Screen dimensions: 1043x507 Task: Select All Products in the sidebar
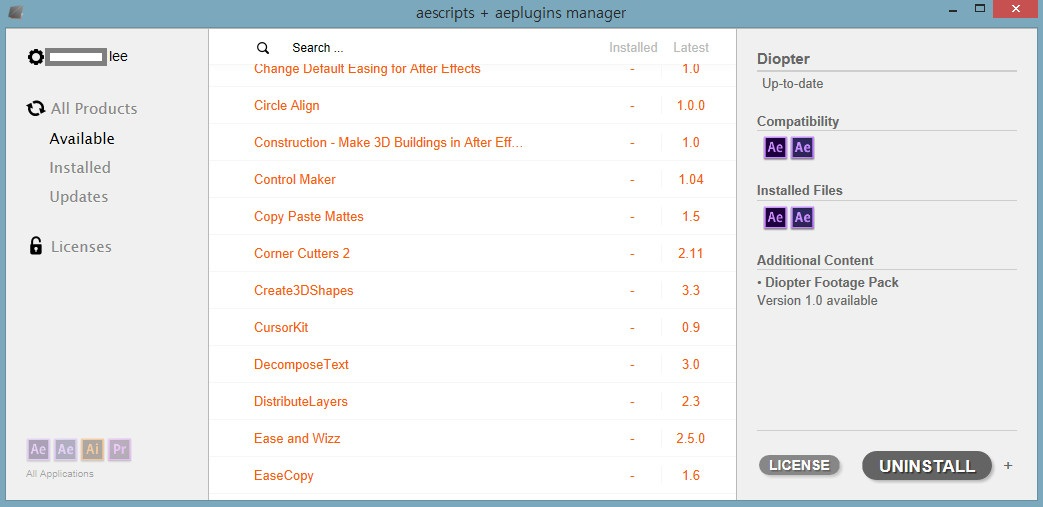(94, 108)
